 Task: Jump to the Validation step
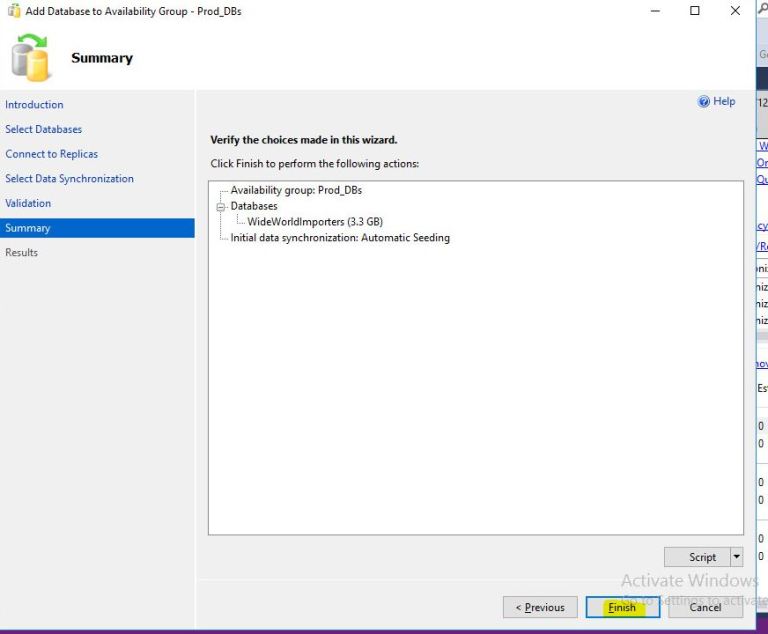click(28, 203)
